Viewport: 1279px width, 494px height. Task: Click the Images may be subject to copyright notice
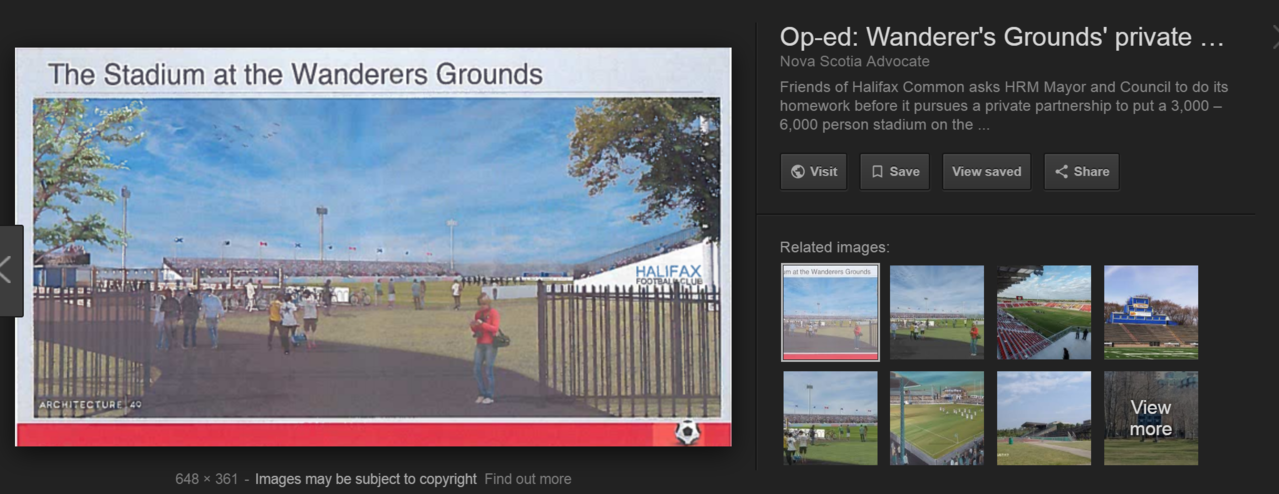(365, 479)
